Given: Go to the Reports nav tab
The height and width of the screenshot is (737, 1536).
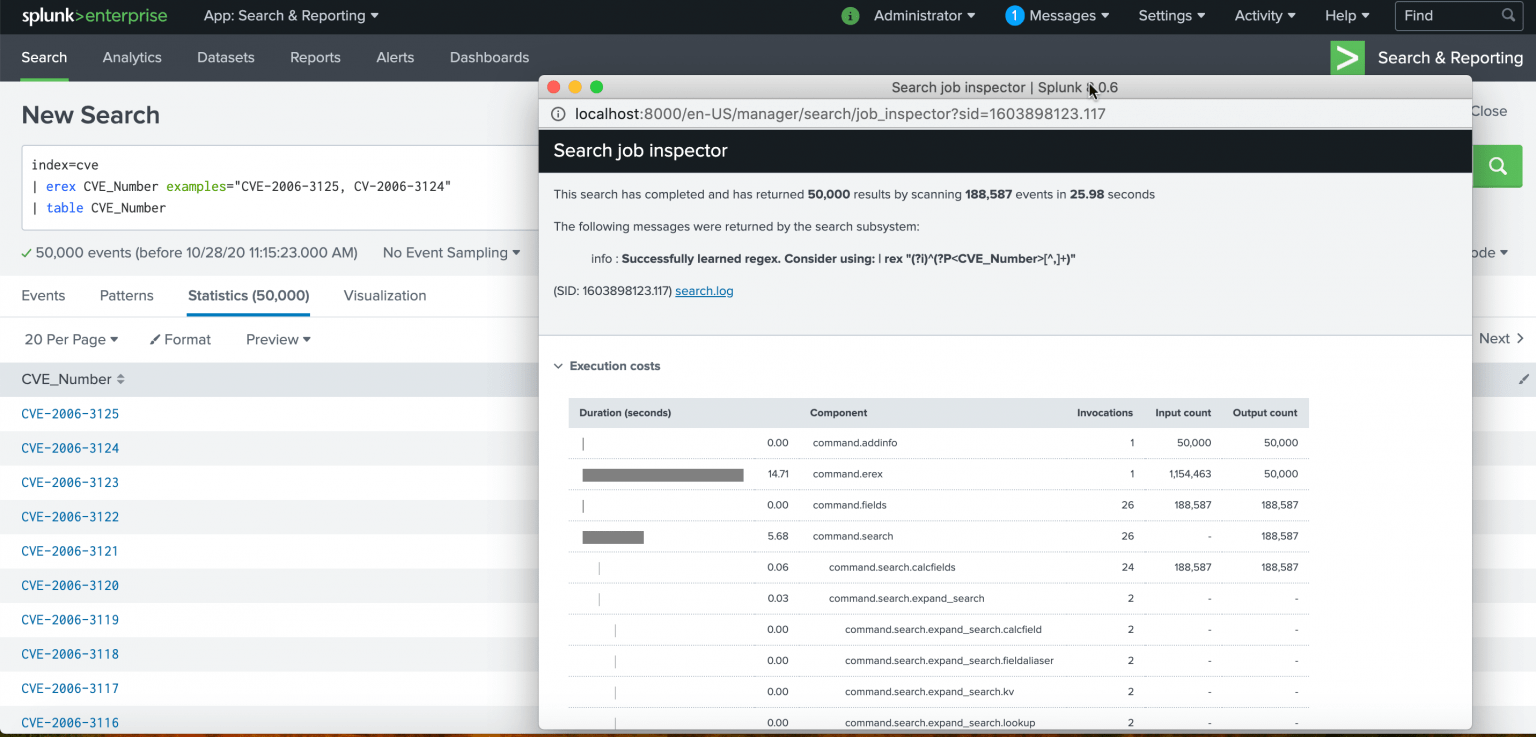Looking at the screenshot, I should (x=315, y=58).
